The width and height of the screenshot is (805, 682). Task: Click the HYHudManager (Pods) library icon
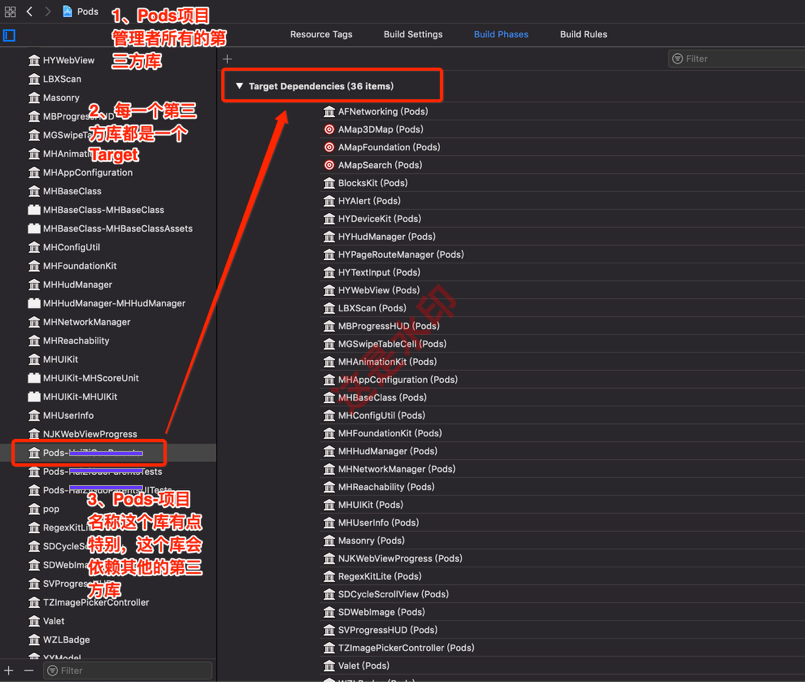(329, 237)
